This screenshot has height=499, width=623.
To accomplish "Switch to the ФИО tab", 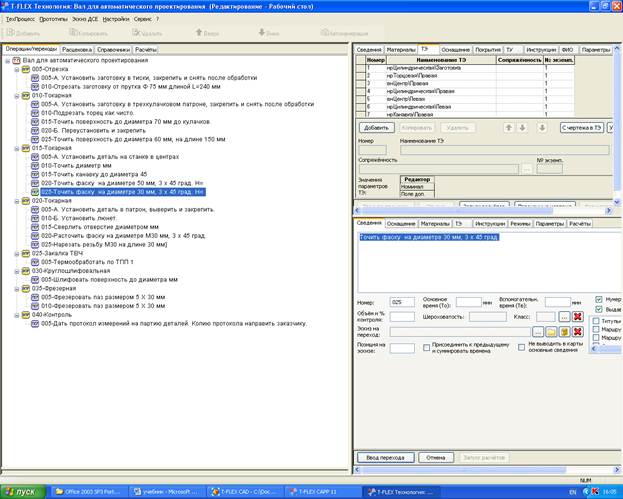I will tap(567, 50).
